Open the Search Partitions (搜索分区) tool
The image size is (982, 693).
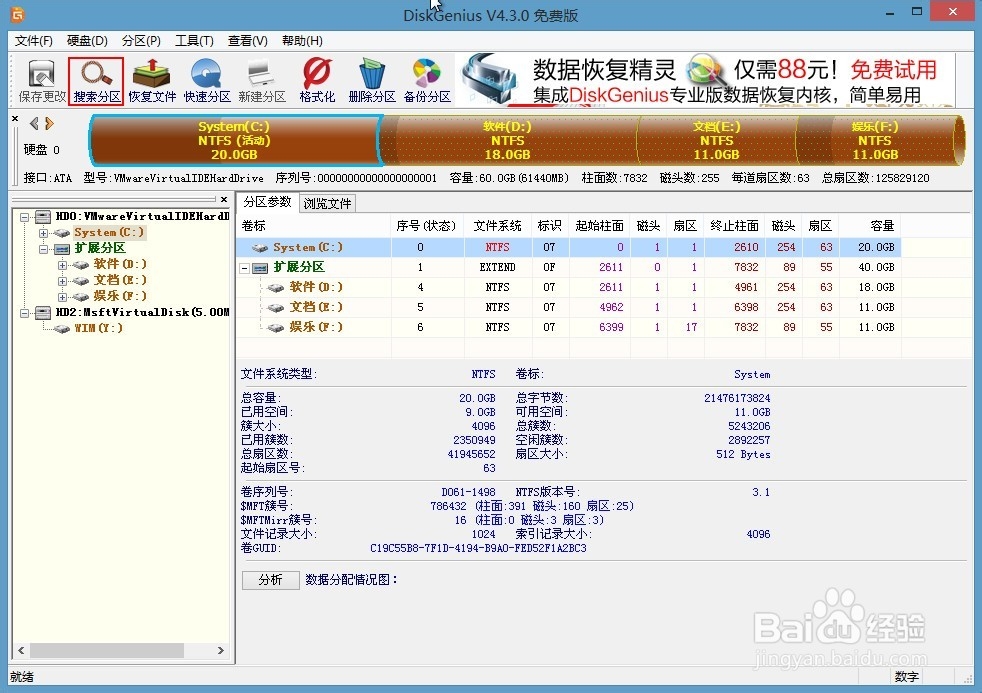click(96, 81)
